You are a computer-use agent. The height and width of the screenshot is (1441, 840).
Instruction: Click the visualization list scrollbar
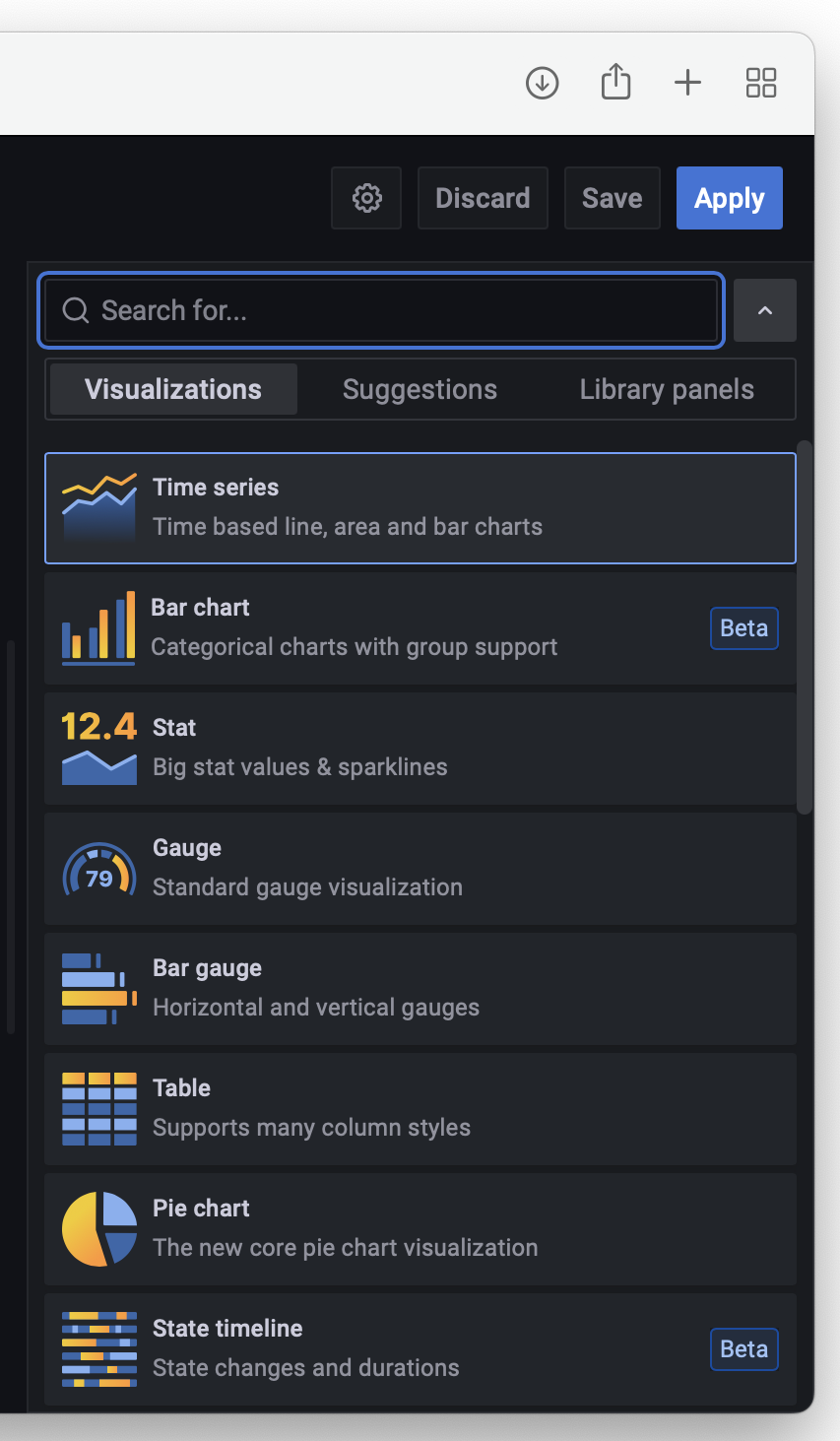805,627
